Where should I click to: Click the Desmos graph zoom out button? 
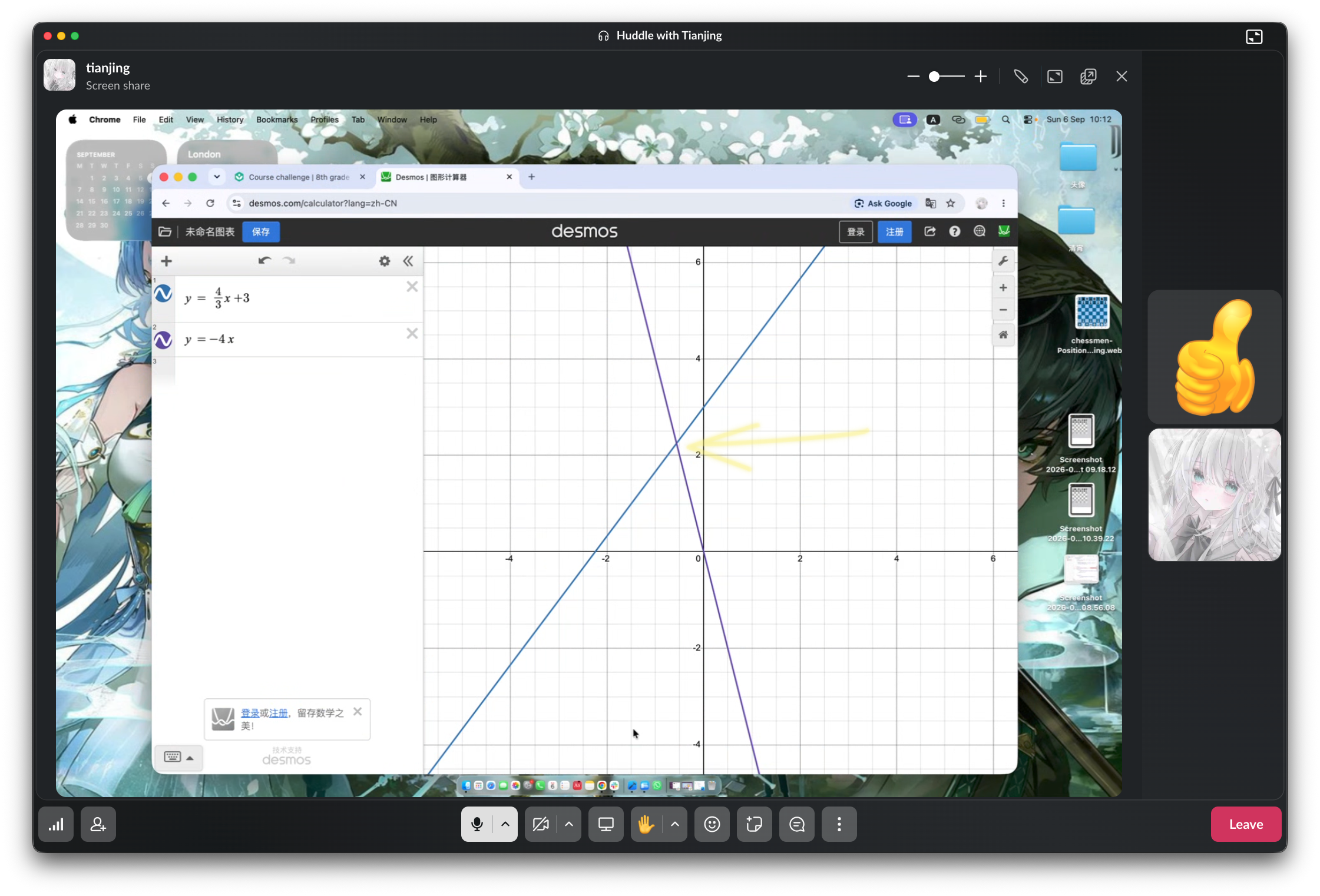[1003, 310]
